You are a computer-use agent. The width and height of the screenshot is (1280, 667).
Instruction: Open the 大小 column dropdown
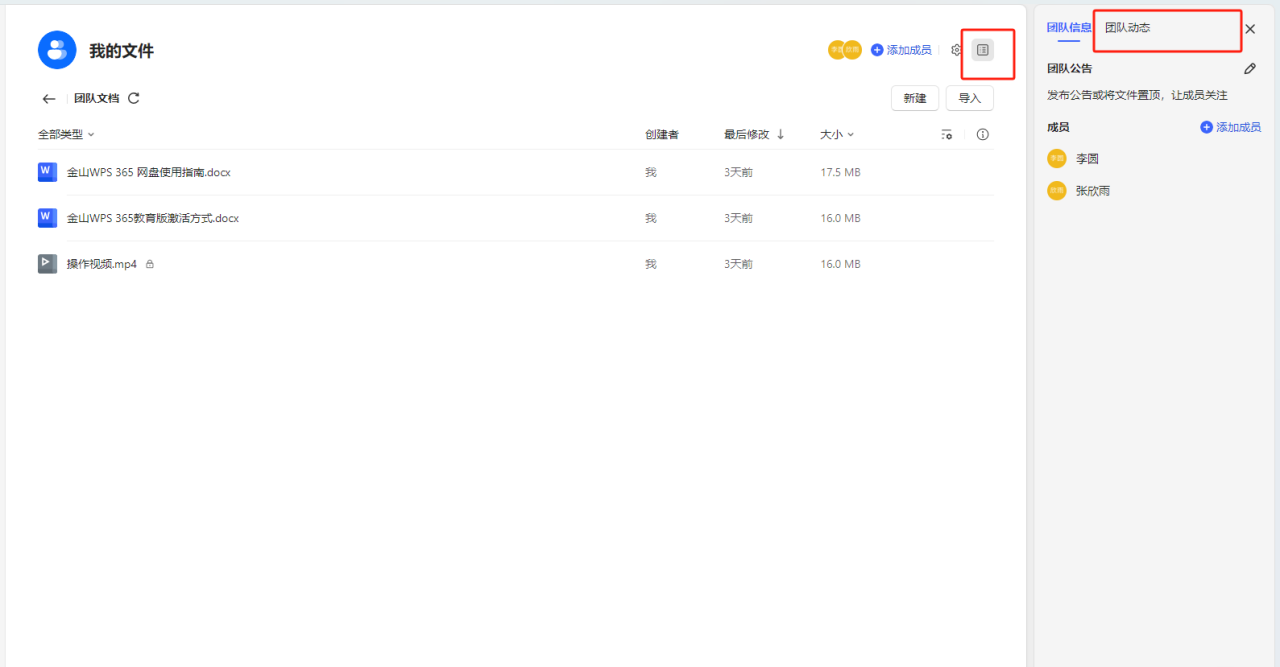click(x=837, y=135)
